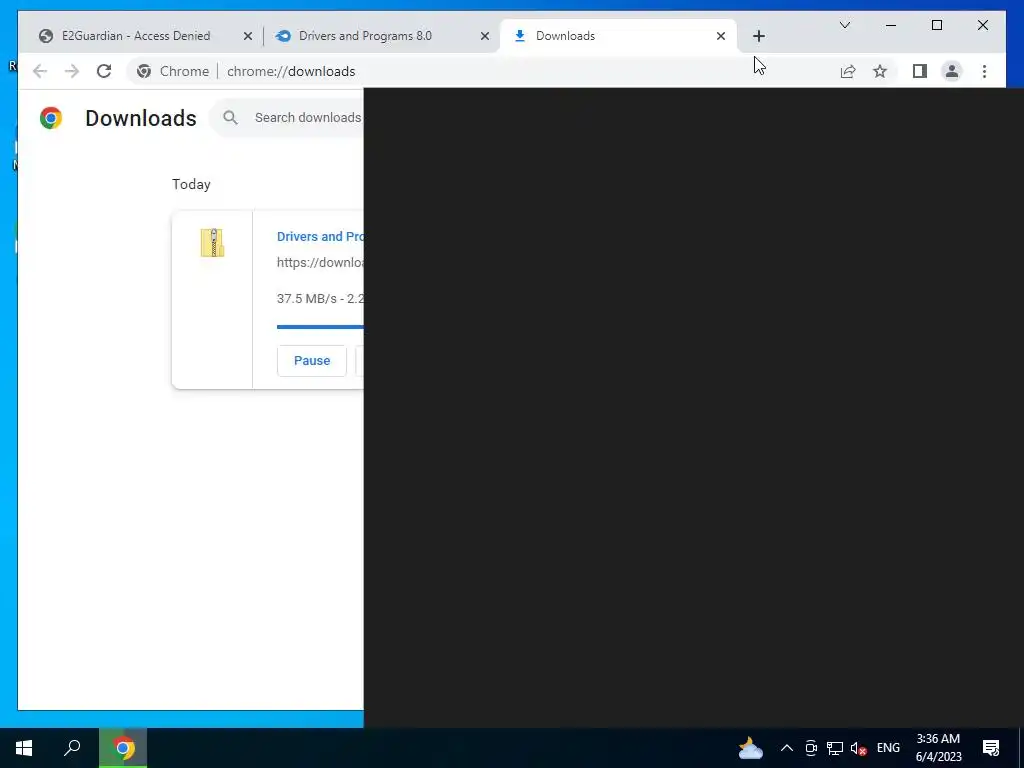The width and height of the screenshot is (1024, 768).
Task: Open the weather widget in taskbar
Action: 750,748
